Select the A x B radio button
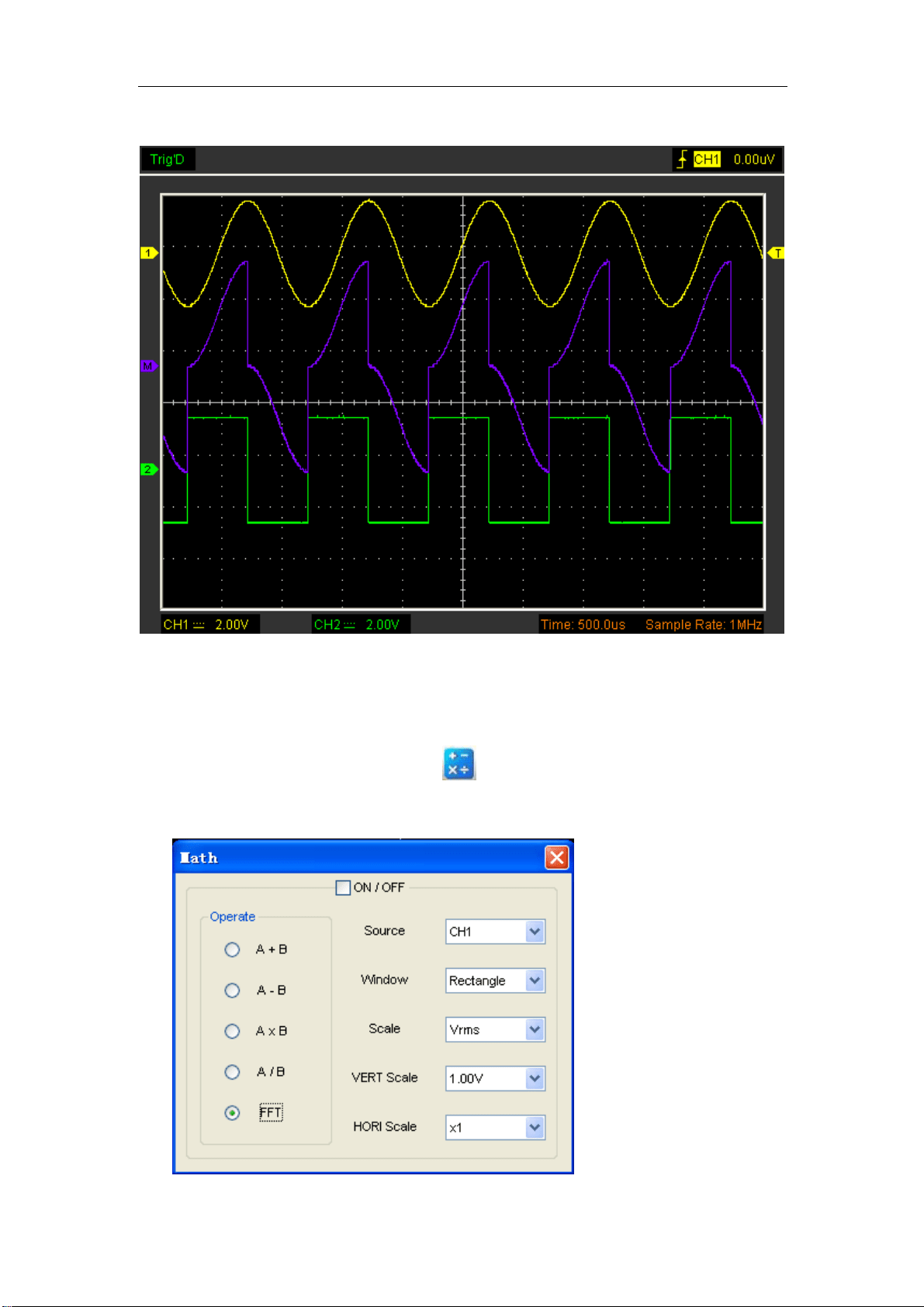924x1307 pixels. tap(232, 1031)
